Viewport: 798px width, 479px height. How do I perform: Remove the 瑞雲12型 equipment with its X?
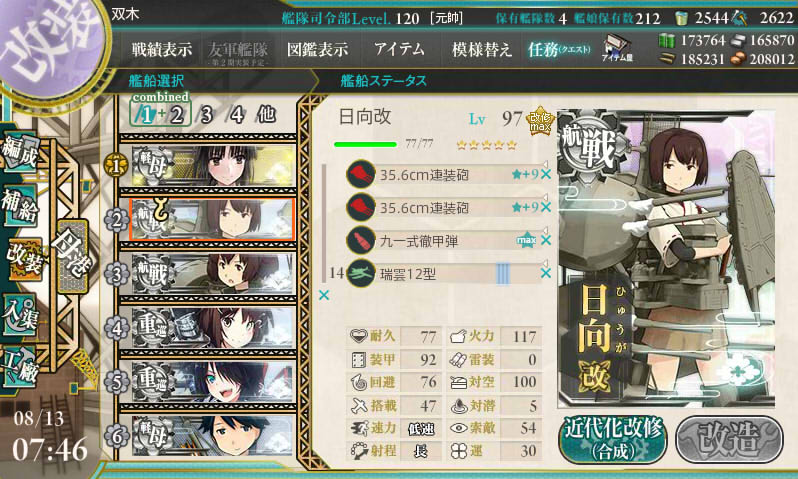pyautogui.click(x=546, y=273)
